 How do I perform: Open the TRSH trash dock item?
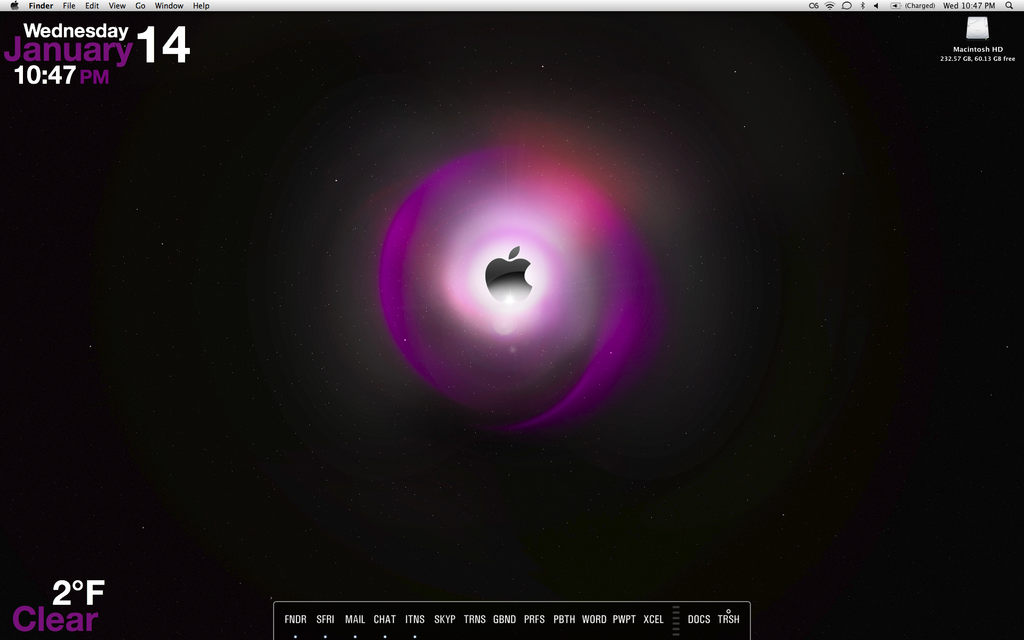tap(729, 618)
